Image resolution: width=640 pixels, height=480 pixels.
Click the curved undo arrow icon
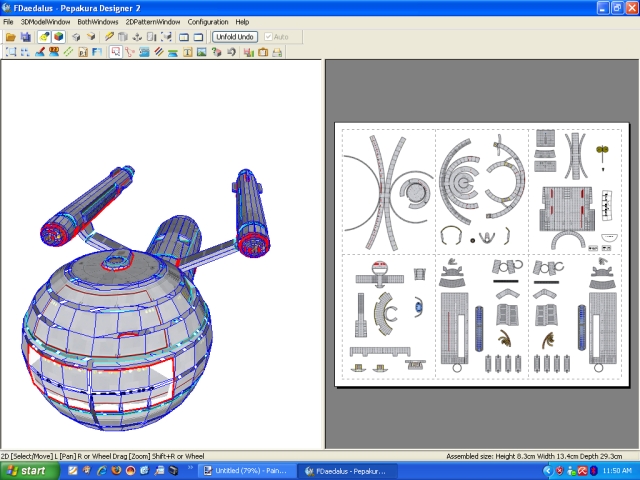231,52
